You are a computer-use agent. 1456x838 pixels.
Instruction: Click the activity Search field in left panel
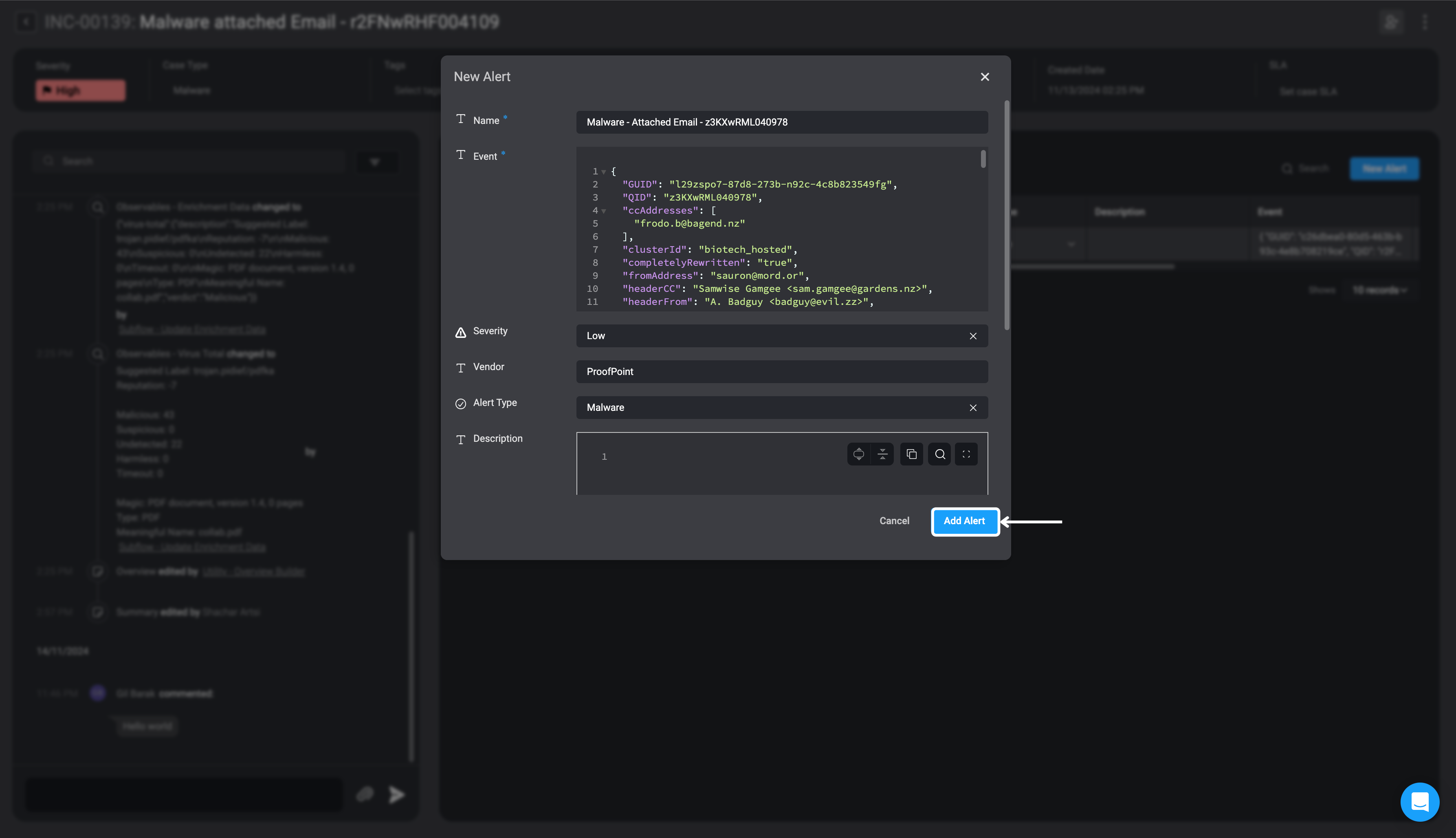pos(190,161)
